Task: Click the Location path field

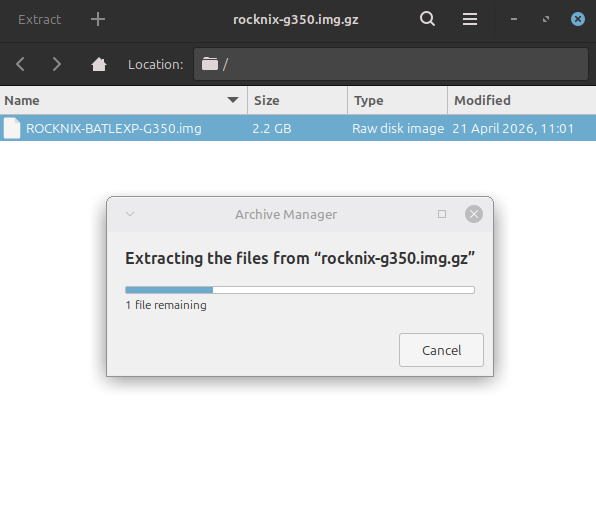Action: [x=391, y=64]
